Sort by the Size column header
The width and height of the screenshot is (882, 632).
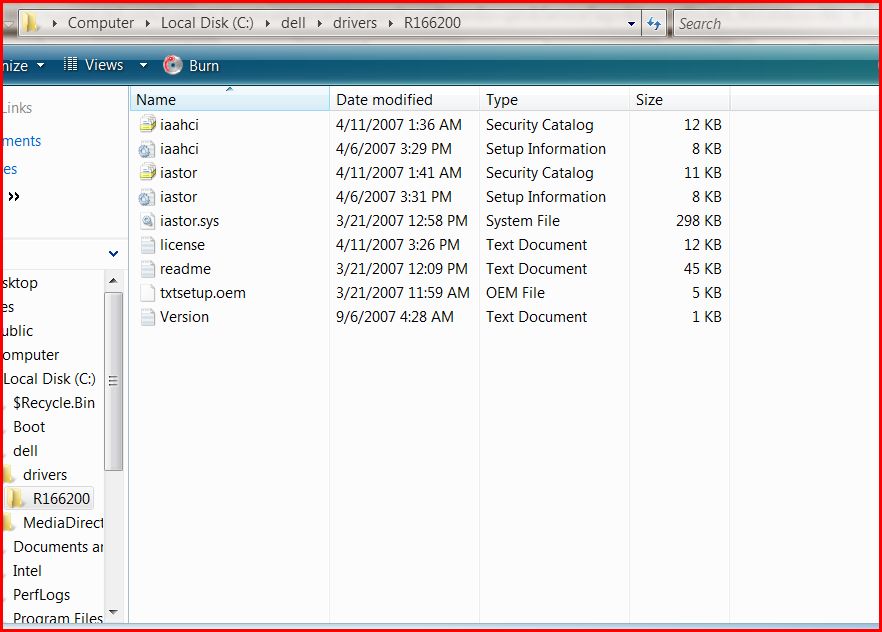(x=680, y=100)
